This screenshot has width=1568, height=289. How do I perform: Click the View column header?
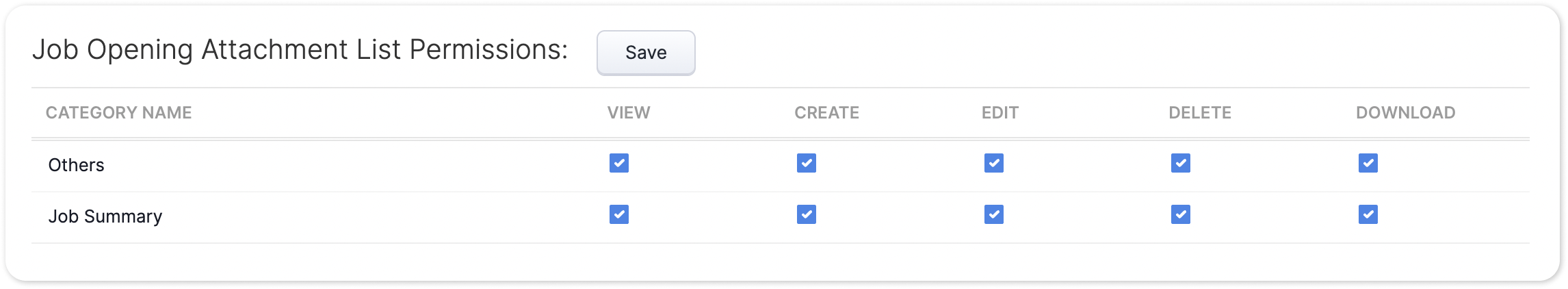click(x=629, y=113)
